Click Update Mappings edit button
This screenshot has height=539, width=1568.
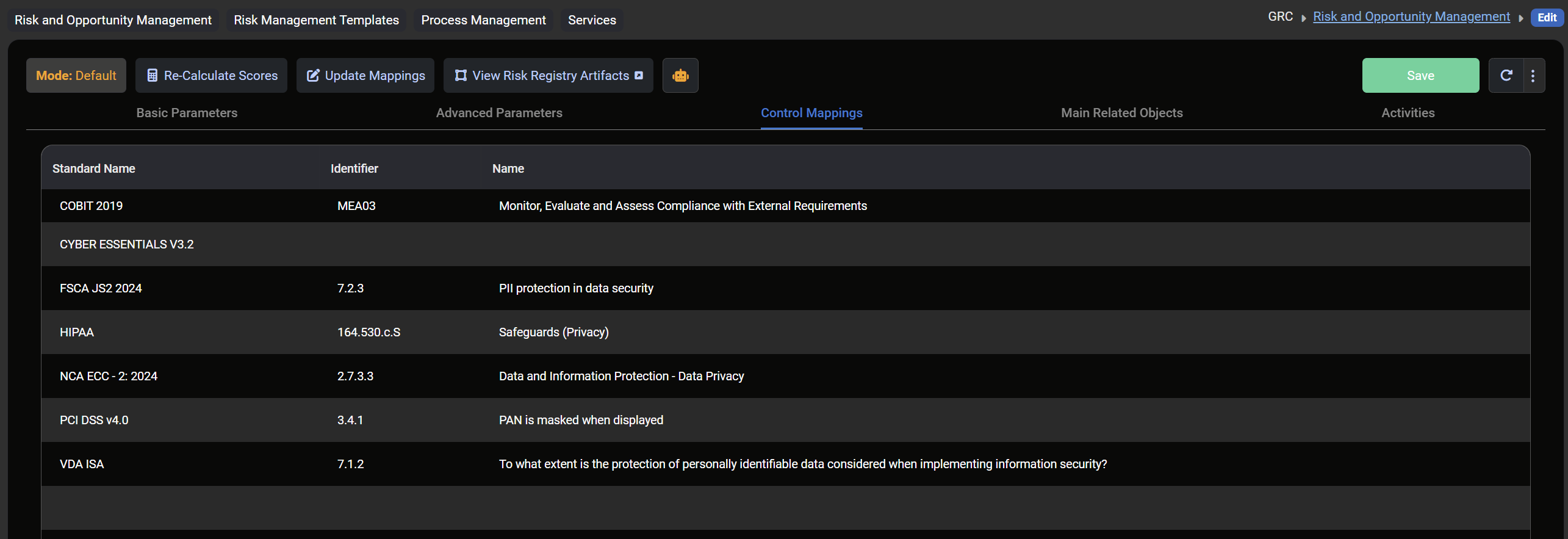(x=365, y=76)
